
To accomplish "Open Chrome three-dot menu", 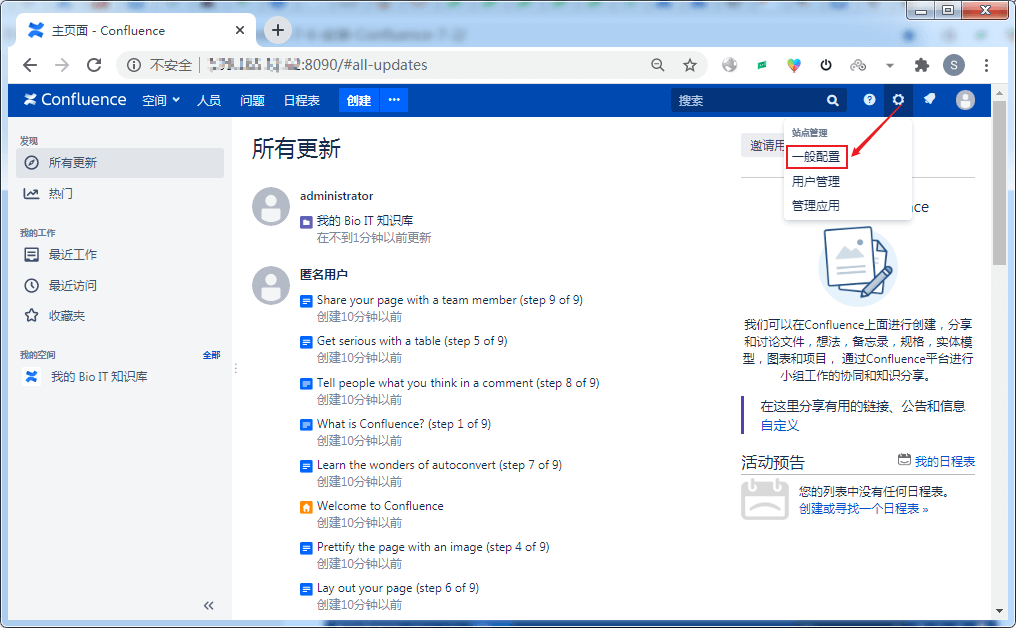I will point(986,65).
